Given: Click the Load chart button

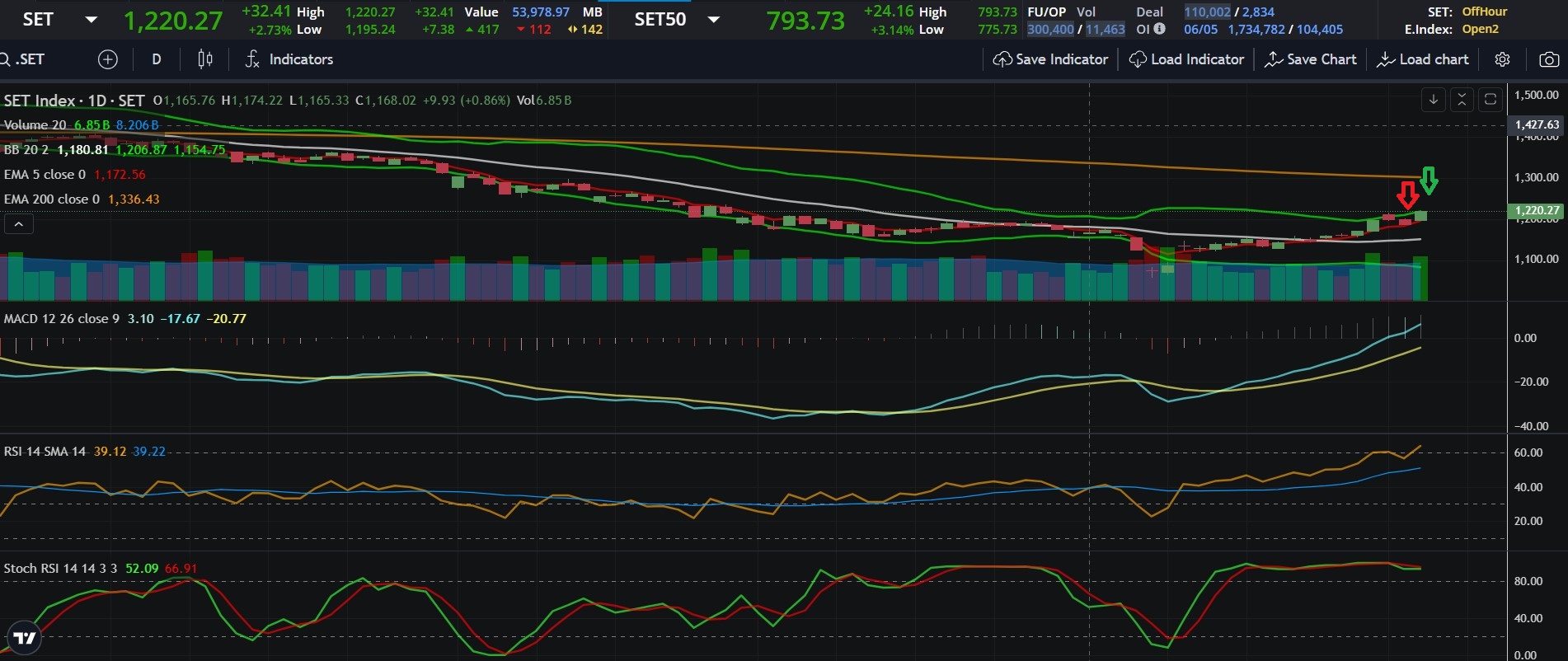Looking at the screenshot, I should point(1423,59).
